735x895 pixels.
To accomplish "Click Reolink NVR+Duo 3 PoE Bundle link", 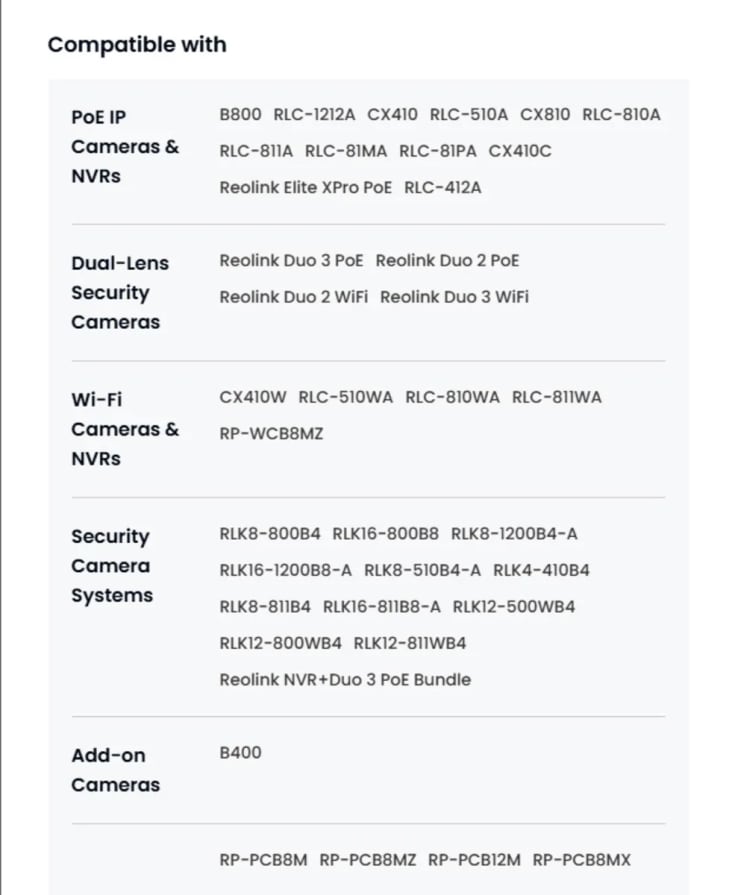I will click(345, 680).
